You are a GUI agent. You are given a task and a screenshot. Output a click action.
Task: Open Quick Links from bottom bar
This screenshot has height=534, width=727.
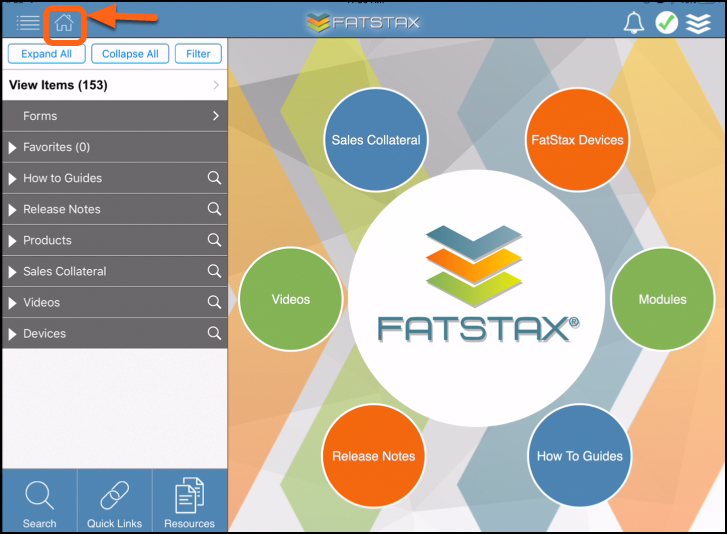tap(115, 501)
